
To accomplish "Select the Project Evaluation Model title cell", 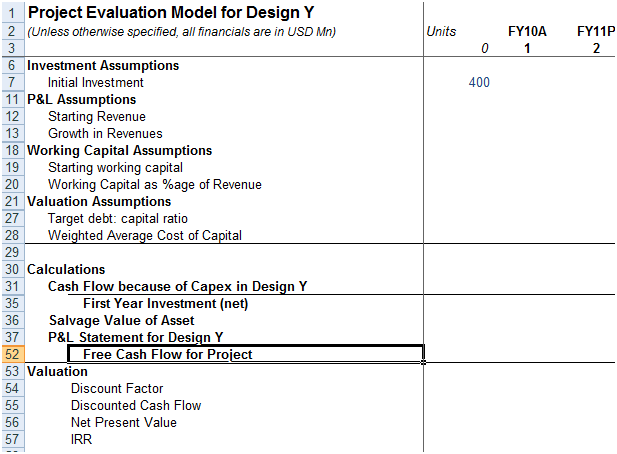I will point(171,13).
